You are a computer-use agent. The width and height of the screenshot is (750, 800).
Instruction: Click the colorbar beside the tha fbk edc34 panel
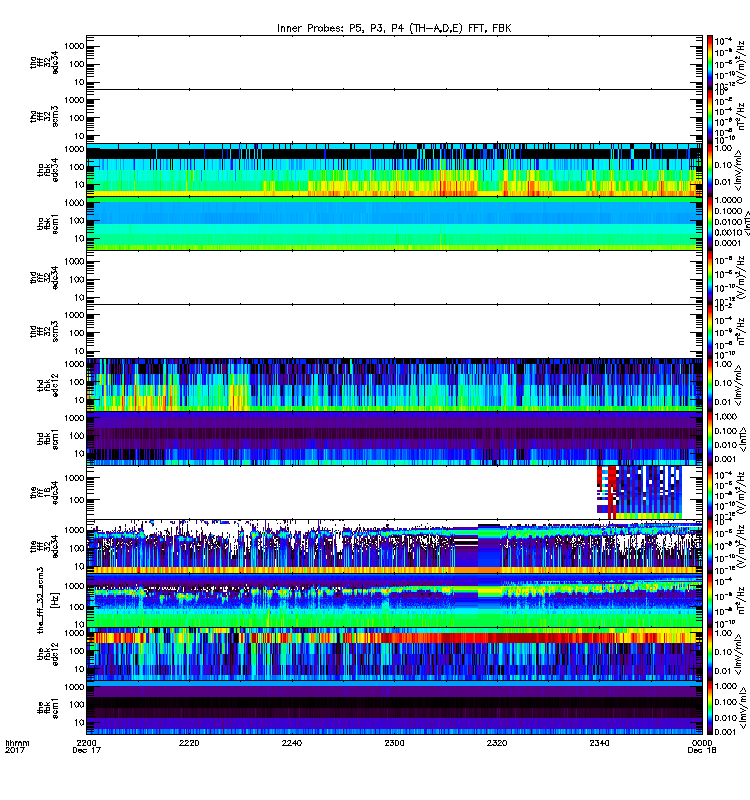(x=710, y=170)
